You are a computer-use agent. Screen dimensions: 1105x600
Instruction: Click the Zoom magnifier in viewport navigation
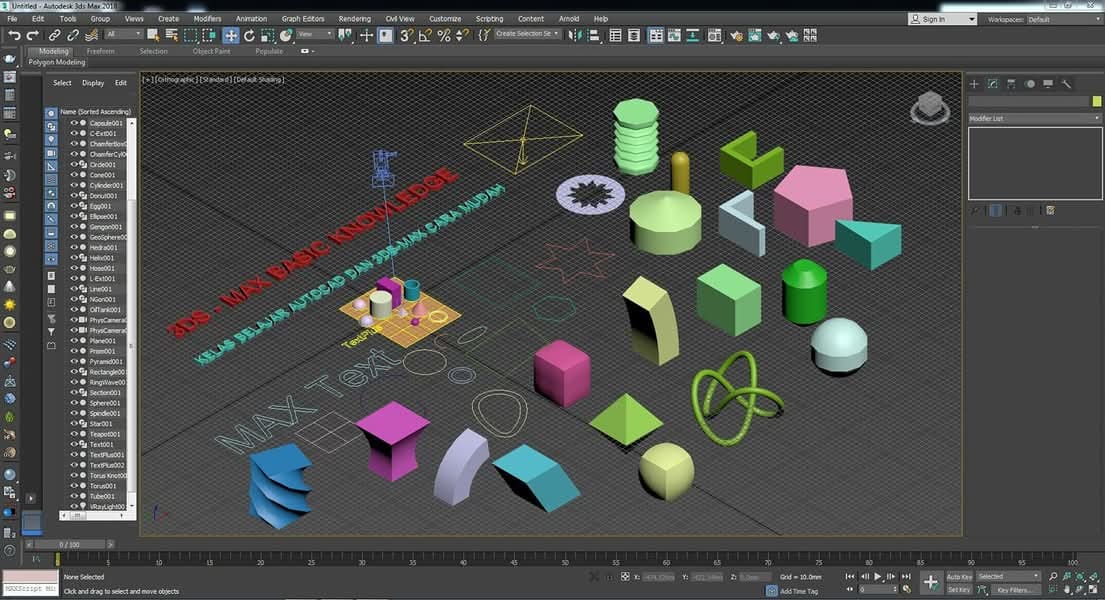pyautogui.click(x=1054, y=577)
